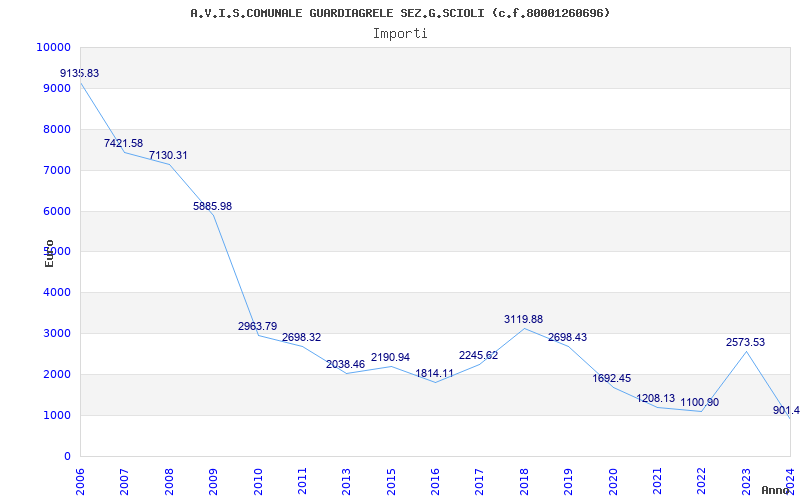Click x-axis year 2011
The image size is (800, 500).
pyautogui.click(x=302, y=481)
